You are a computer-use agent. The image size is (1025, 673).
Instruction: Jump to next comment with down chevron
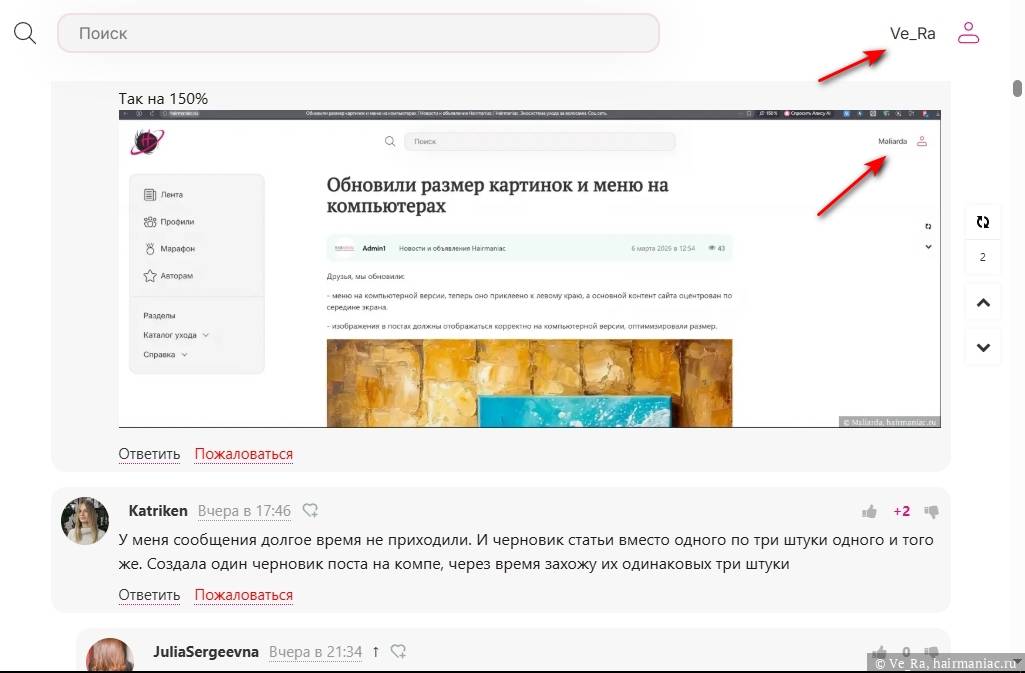(x=983, y=347)
